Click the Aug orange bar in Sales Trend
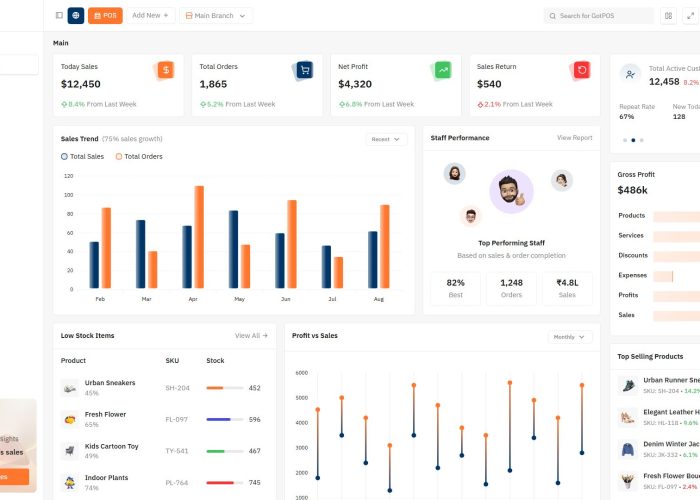The image size is (700, 500). [385, 246]
